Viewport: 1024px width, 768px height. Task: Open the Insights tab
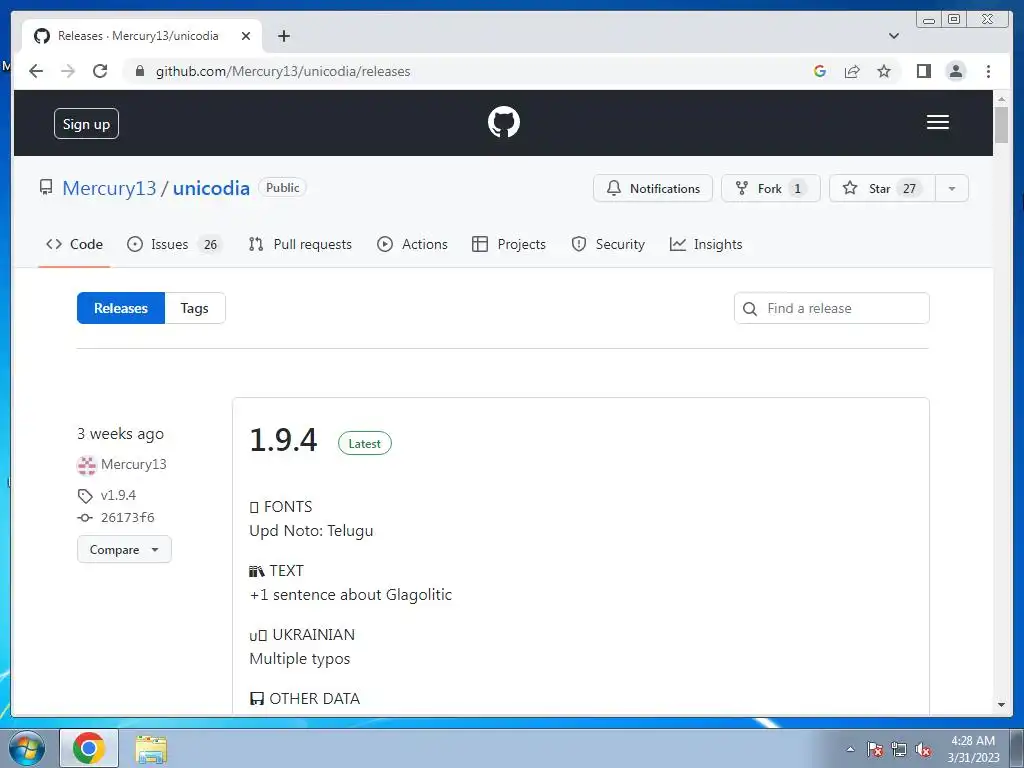click(x=706, y=244)
